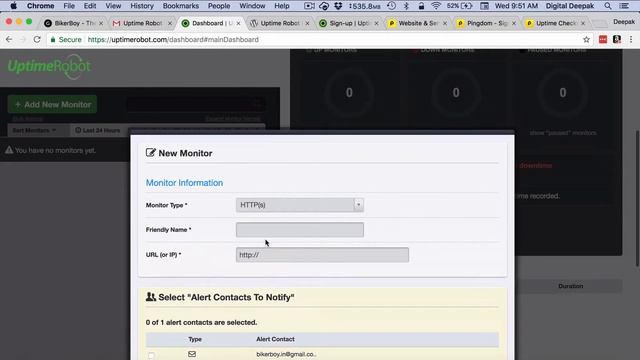Open Last 24 Hours filter
Viewport: 640px width, 360px height.
tap(98, 130)
